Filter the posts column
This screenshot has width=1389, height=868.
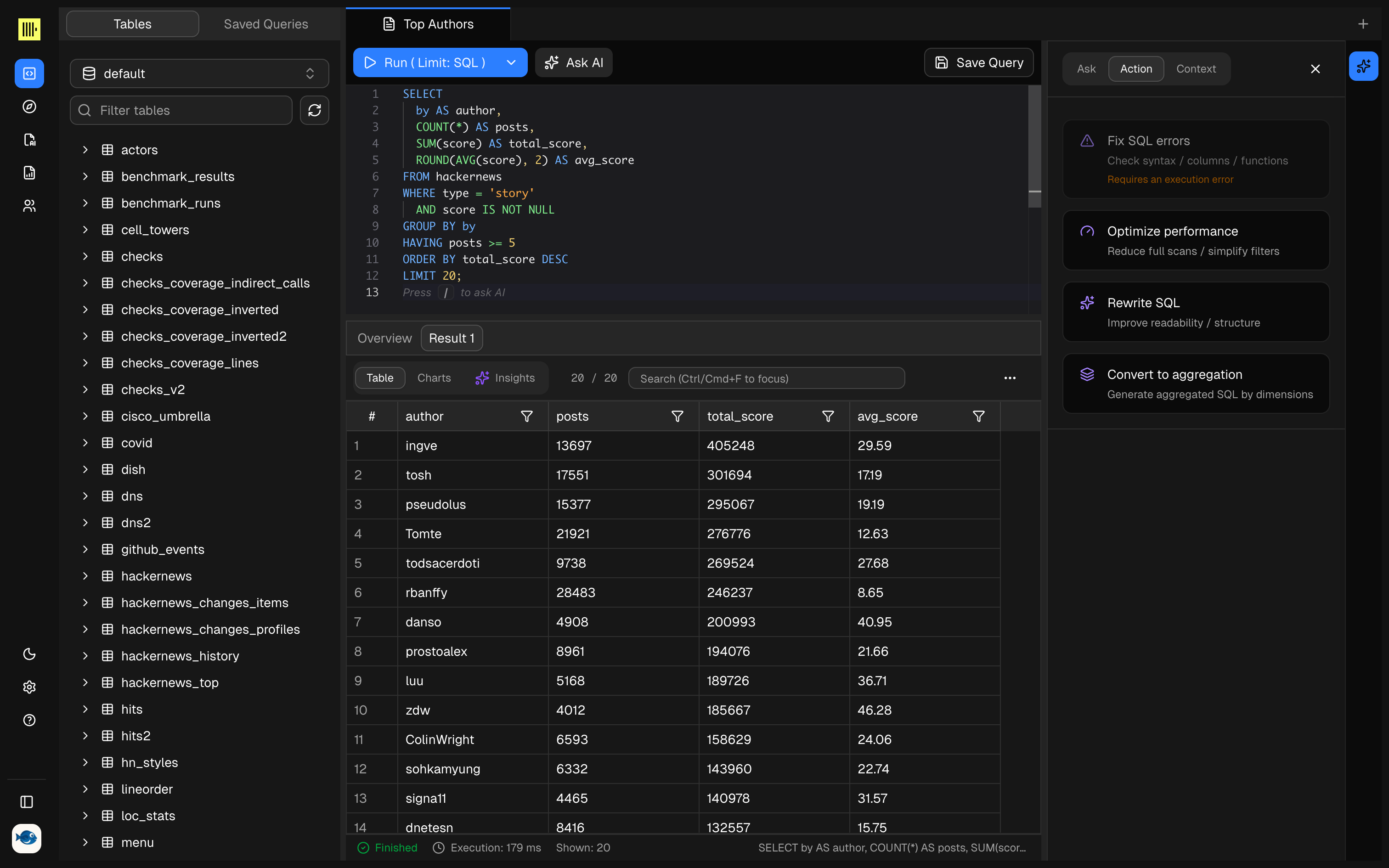678,416
